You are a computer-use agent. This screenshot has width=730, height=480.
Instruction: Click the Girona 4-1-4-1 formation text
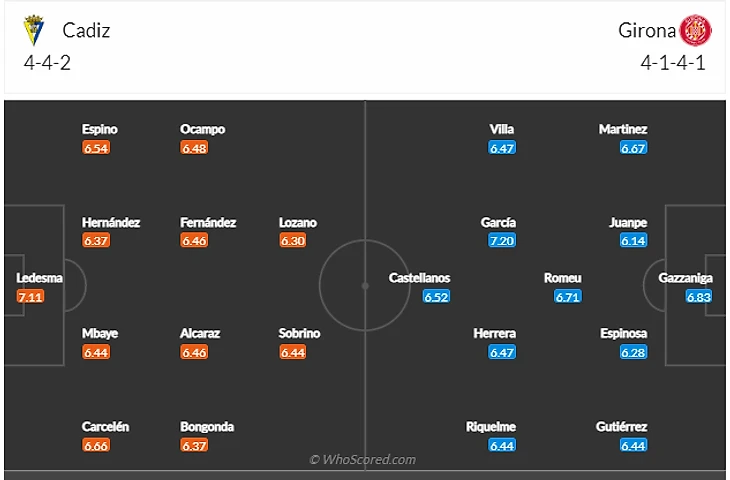pos(675,63)
